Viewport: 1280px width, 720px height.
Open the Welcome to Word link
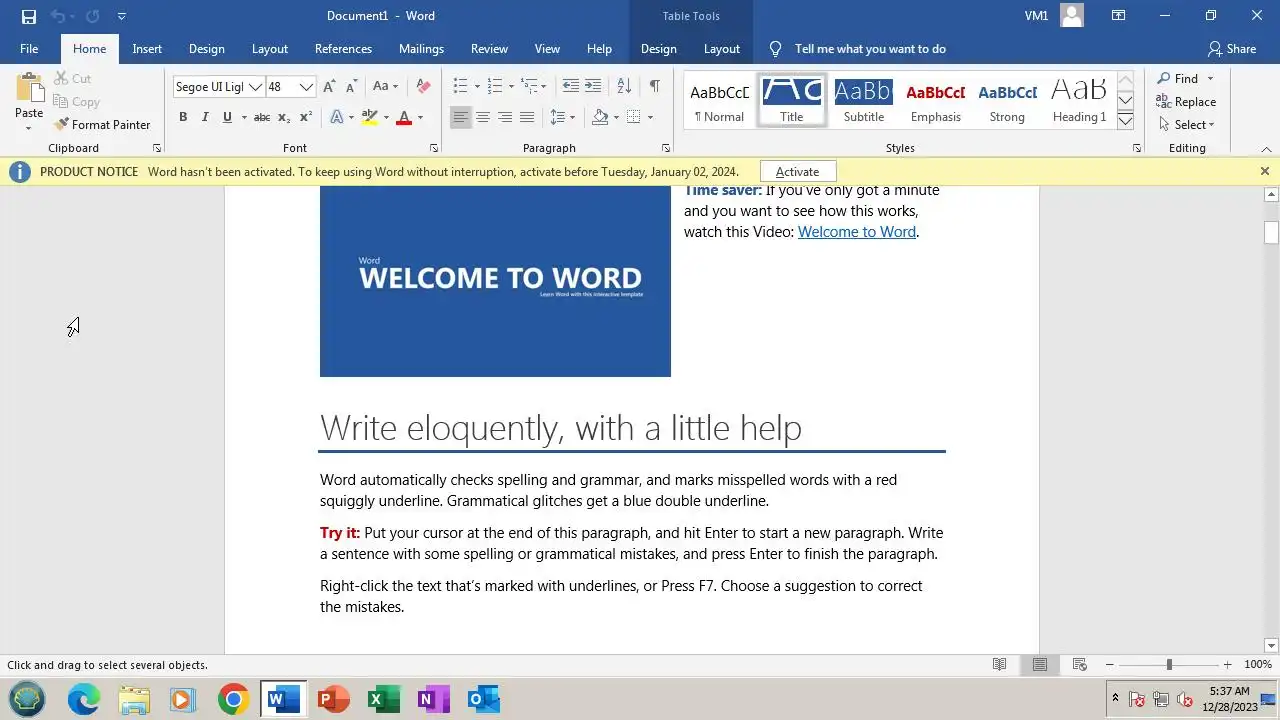pyautogui.click(x=857, y=232)
